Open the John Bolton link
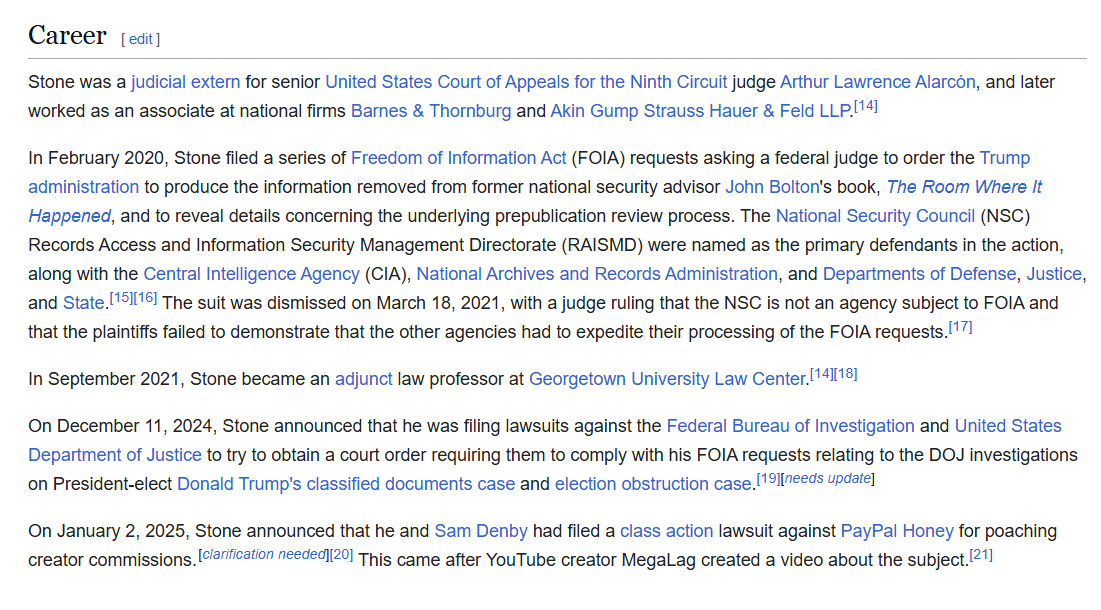 tap(772, 187)
